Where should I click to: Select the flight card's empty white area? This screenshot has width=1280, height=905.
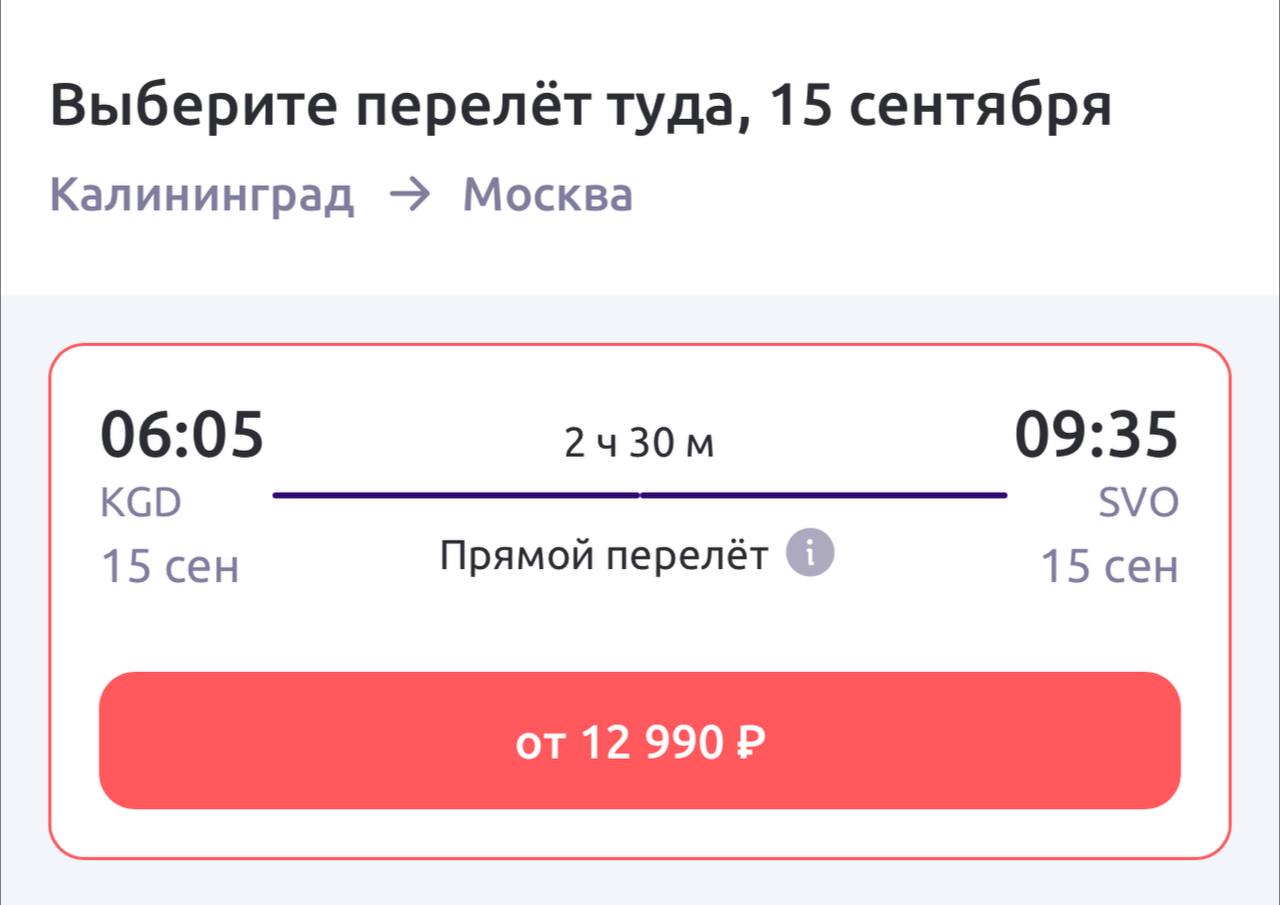pos(640,630)
